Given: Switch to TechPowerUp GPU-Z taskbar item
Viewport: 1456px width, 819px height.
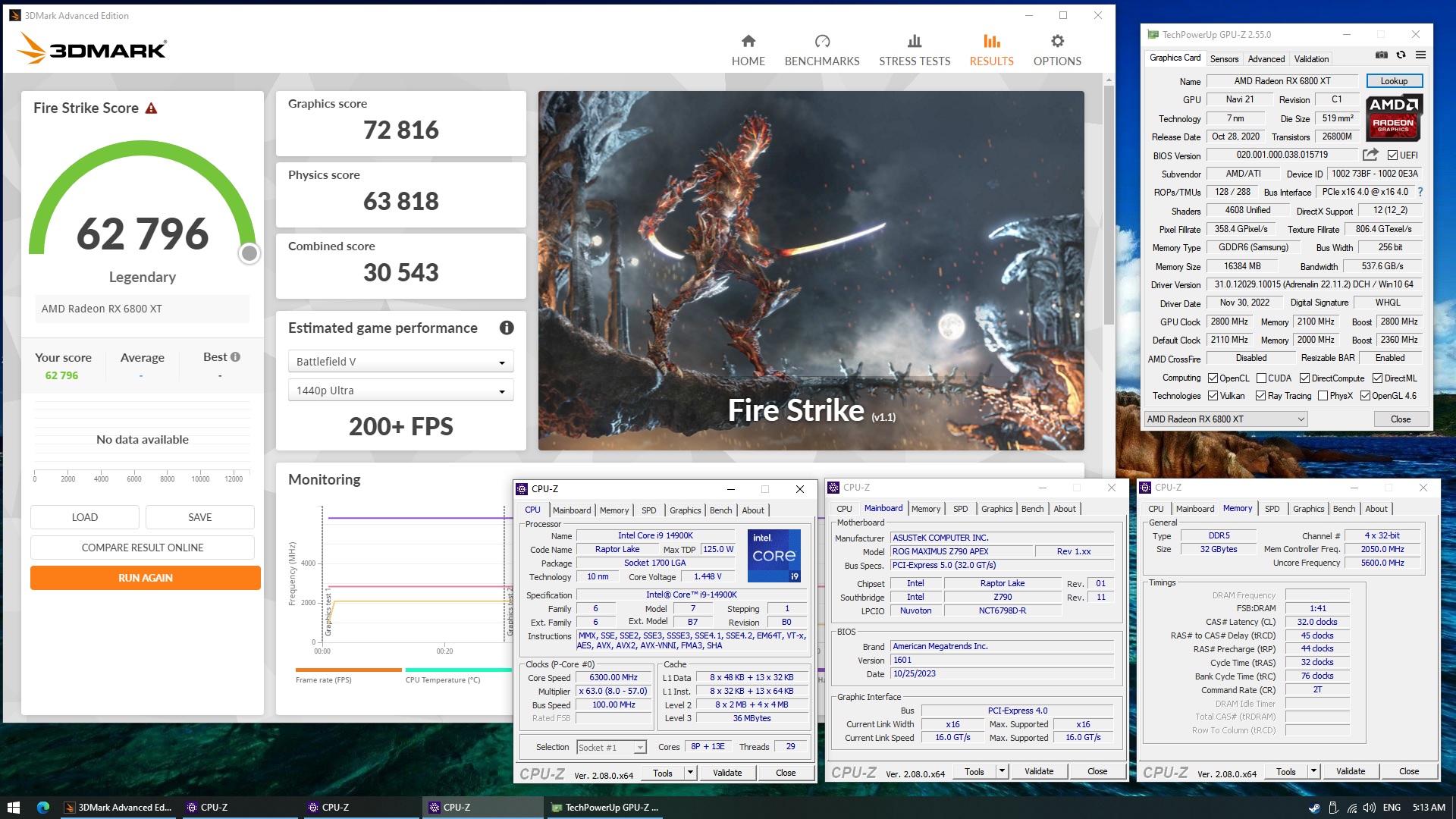Looking at the screenshot, I should pos(604,807).
